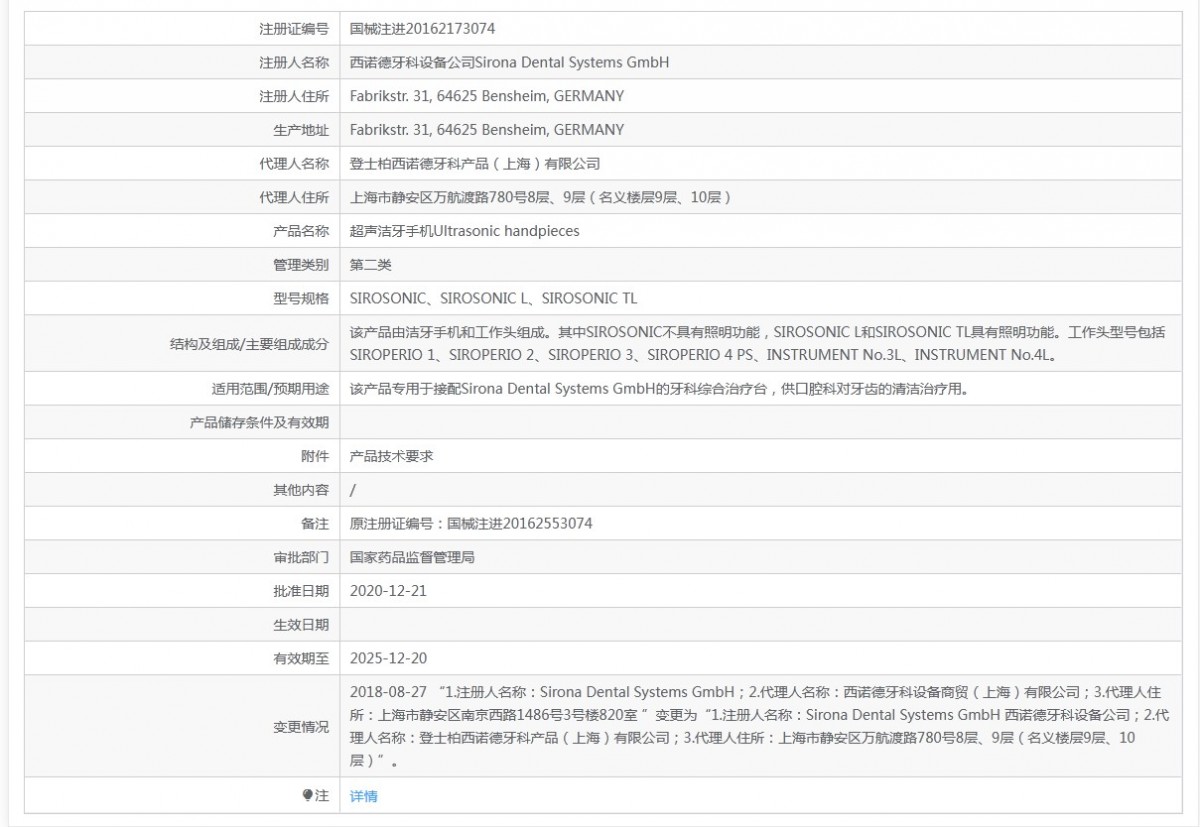Click approval date 2020-12-21

tap(389, 591)
